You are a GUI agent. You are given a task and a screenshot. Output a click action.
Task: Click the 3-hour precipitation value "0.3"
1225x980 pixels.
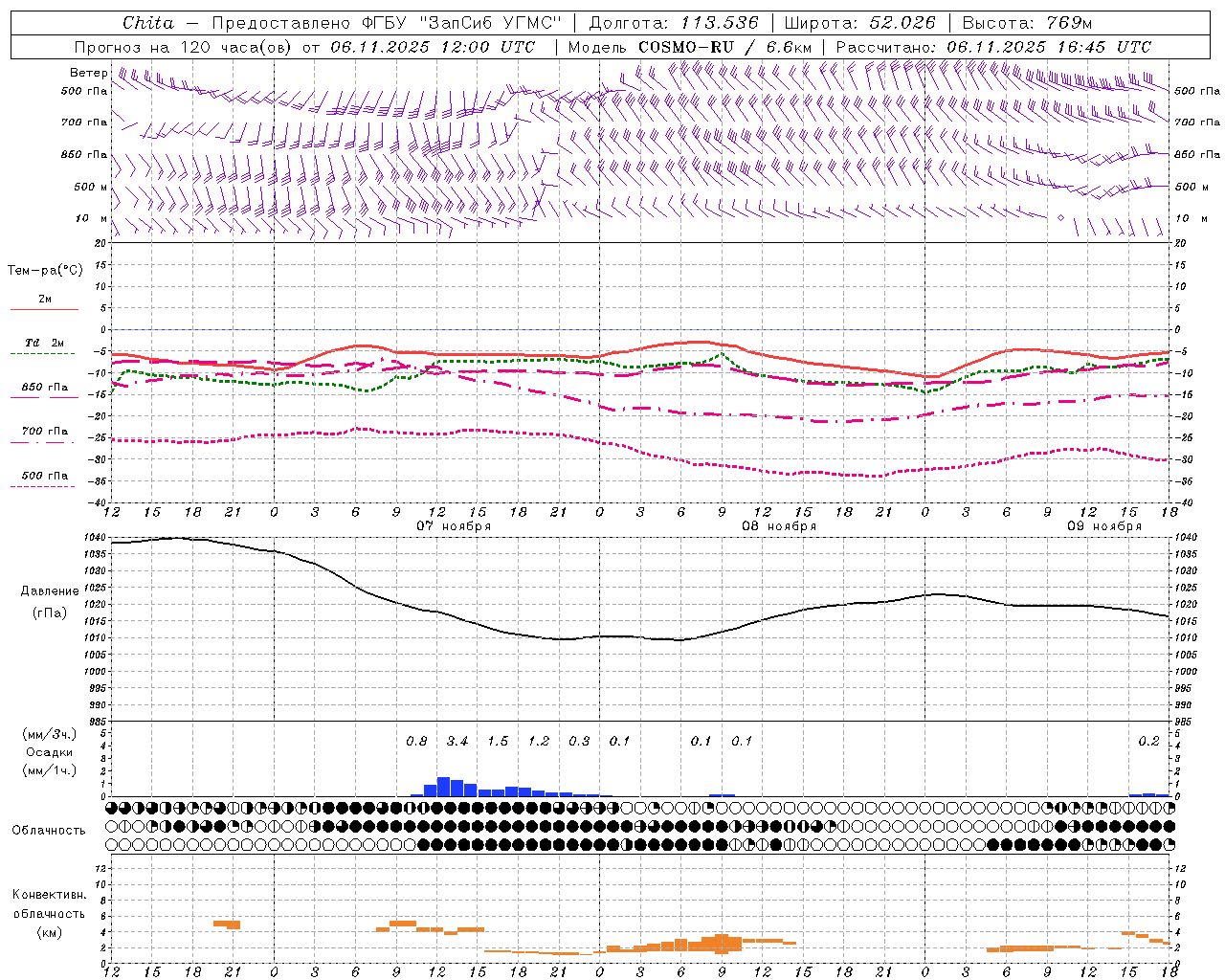(579, 742)
